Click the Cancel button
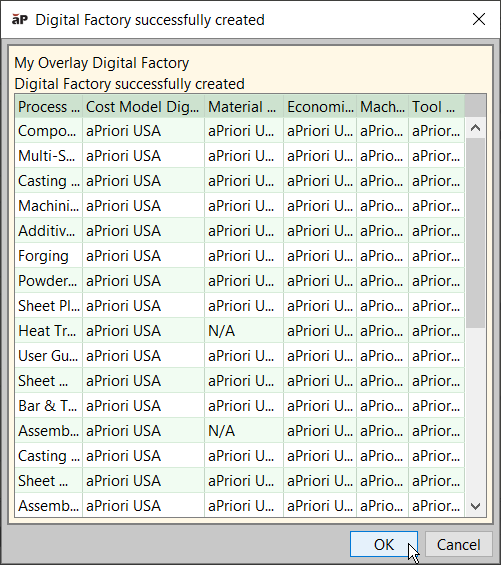 coord(458,544)
